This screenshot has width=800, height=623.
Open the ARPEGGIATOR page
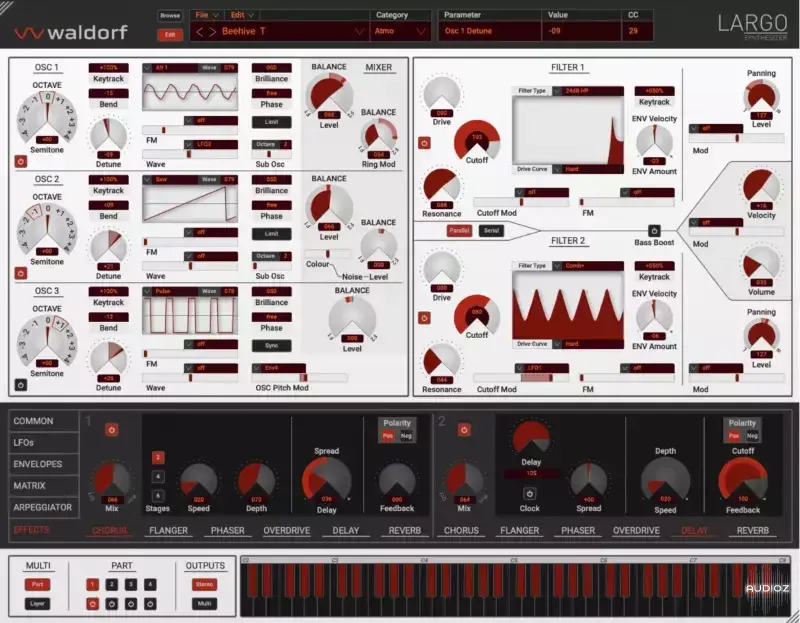[43, 507]
